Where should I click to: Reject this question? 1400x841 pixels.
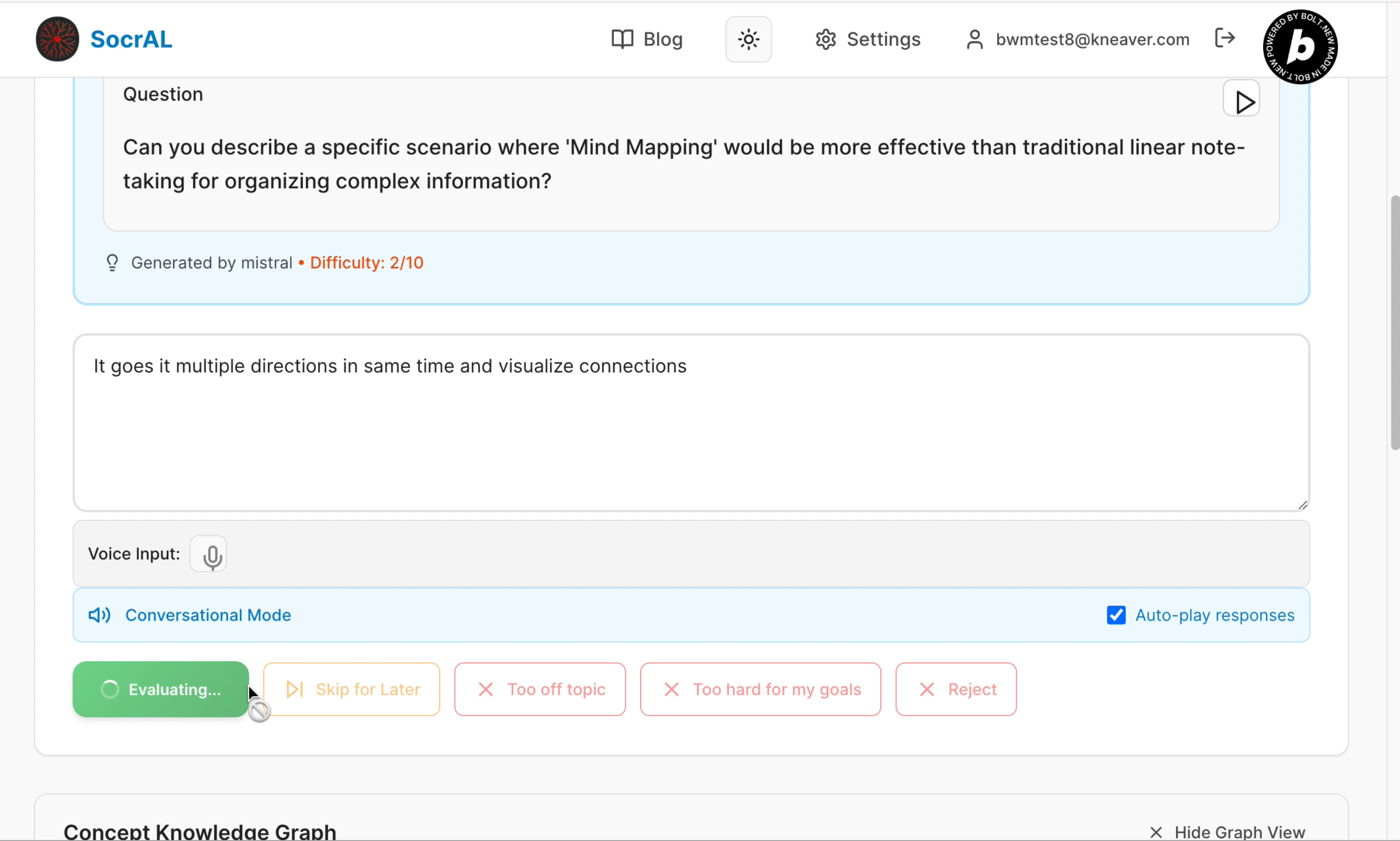[x=956, y=689]
